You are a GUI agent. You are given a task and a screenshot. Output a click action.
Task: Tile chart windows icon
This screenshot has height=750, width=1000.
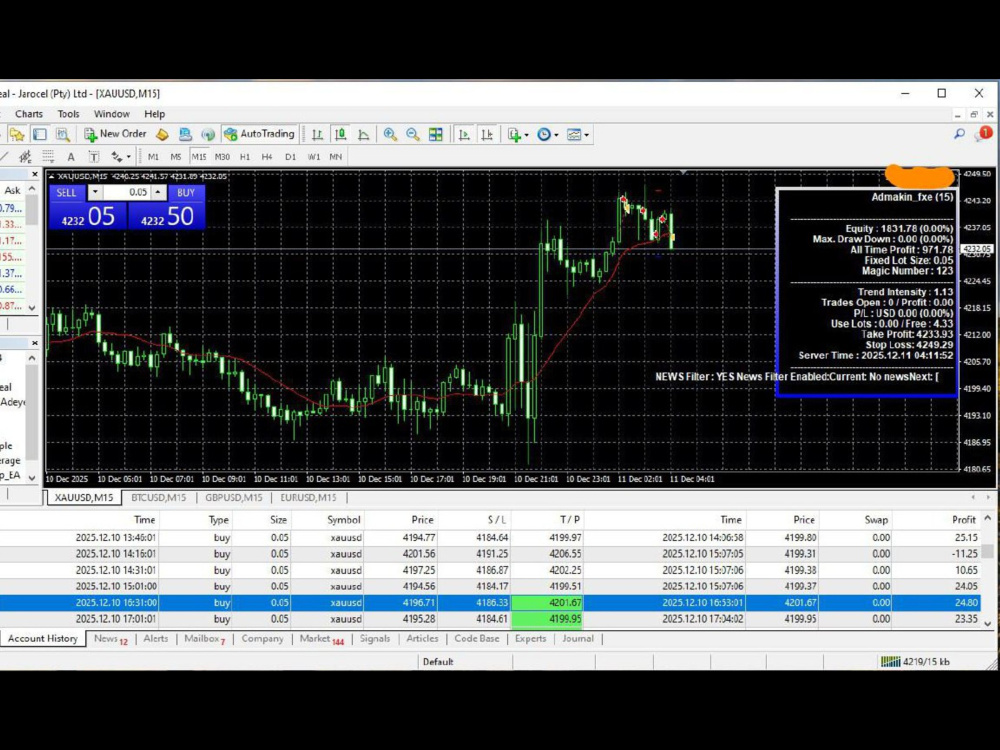(x=436, y=135)
